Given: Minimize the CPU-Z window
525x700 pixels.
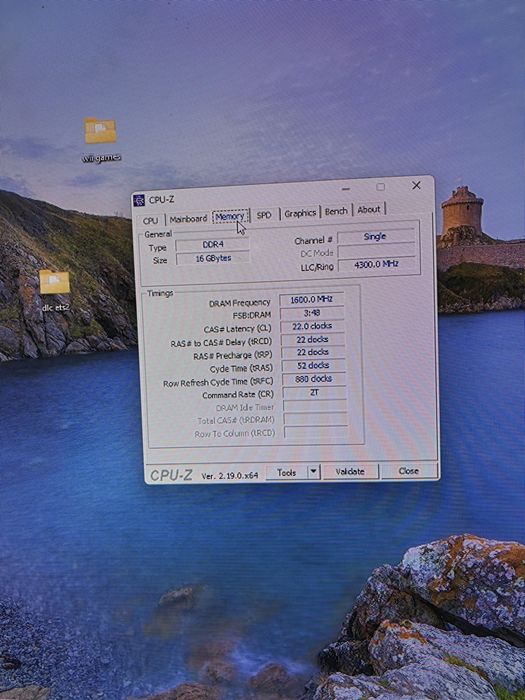Looking at the screenshot, I should (x=346, y=189).
